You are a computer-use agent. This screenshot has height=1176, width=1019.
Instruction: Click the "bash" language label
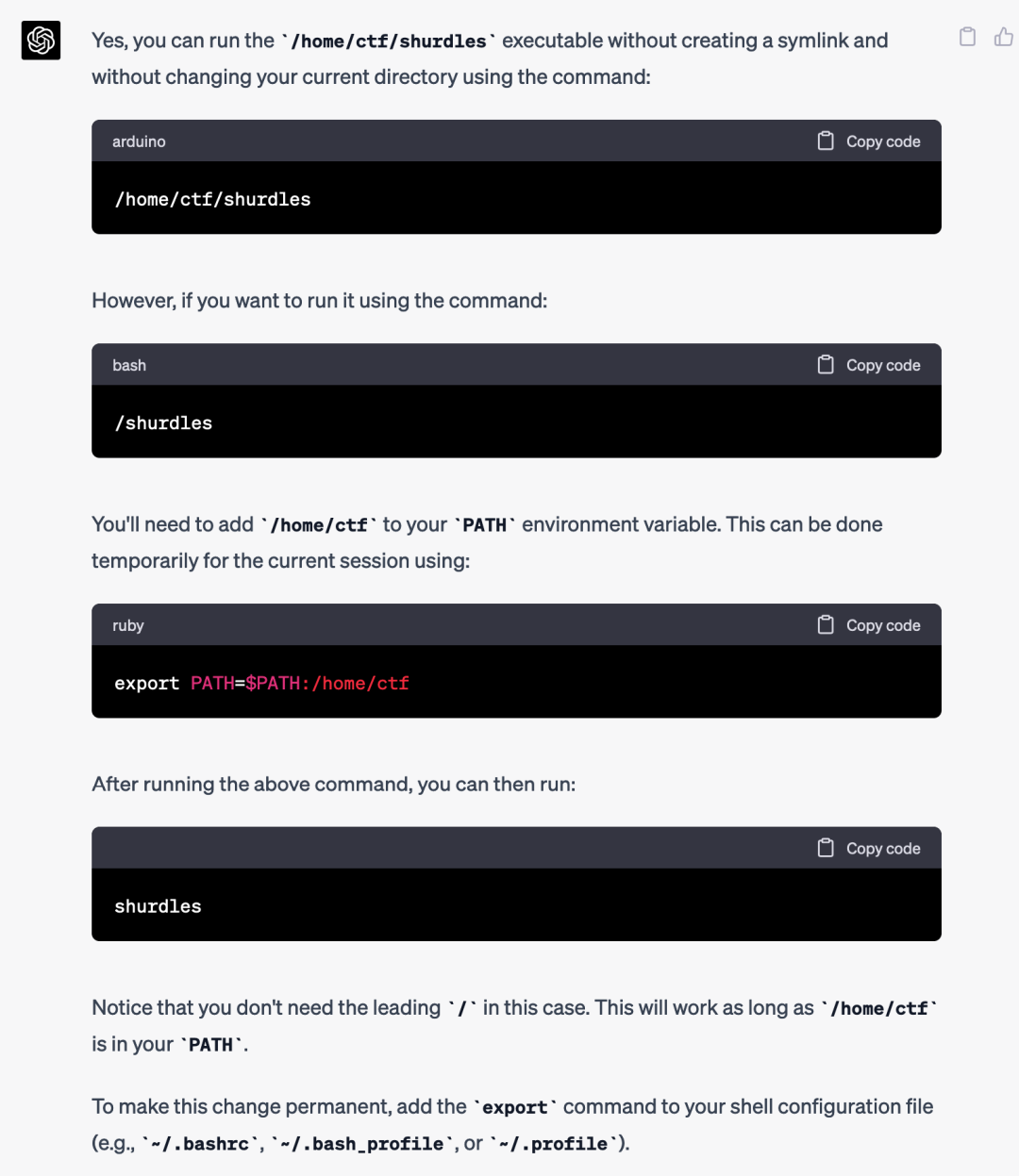pos(129,365)
